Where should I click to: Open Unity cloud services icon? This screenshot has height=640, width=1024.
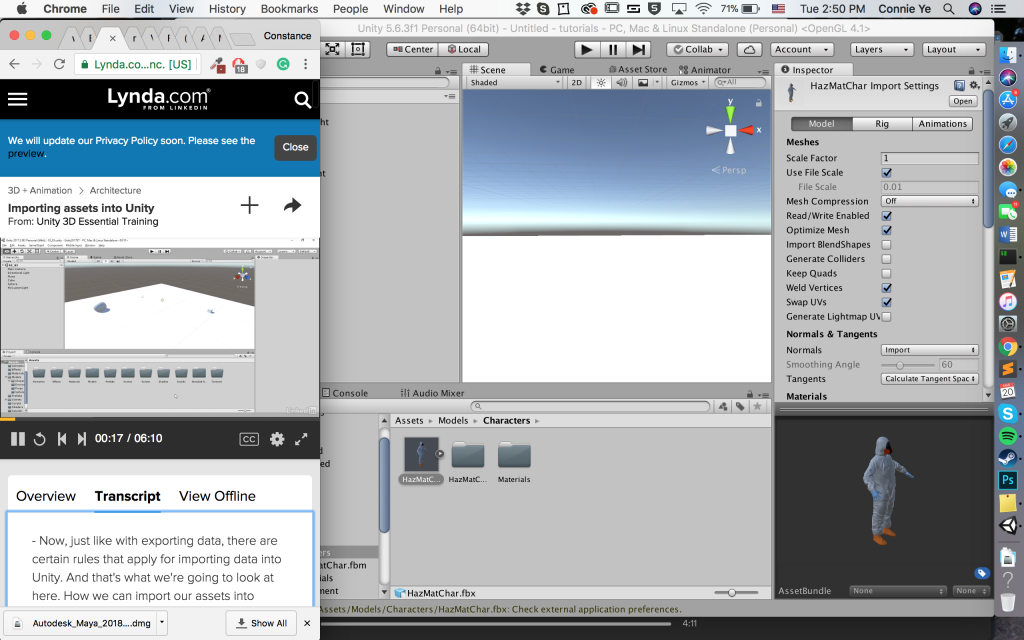750,50
